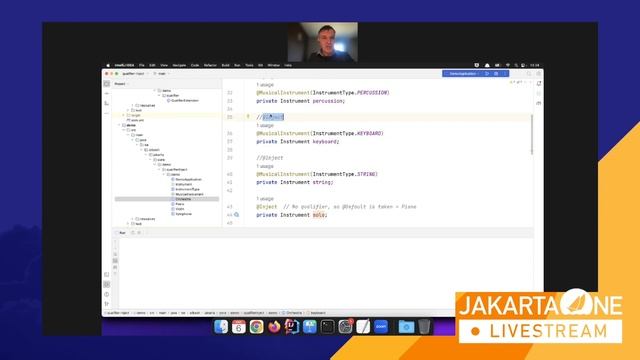Collapse the qualifierinject package node
640x360 pixels.
coord(160,169)
